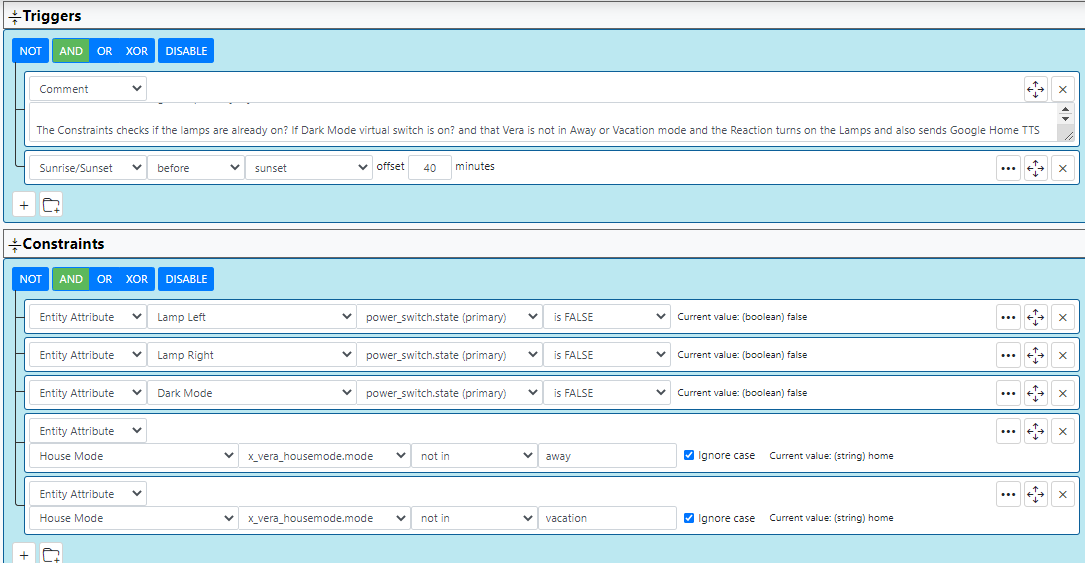Toggle Ignore case for away constraint
The height and width of the screenshot is (563, 1085).
coord(689,456)
